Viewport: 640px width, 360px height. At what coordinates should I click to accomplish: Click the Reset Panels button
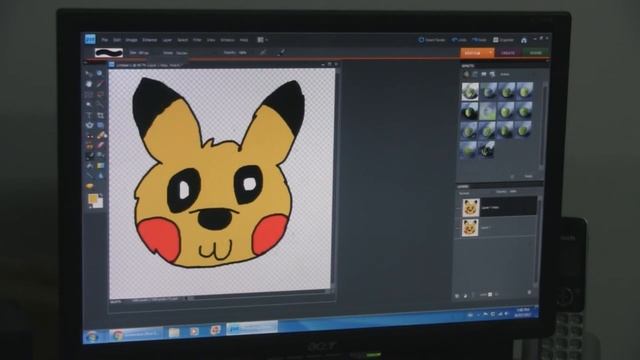click(x=432, y=40)
